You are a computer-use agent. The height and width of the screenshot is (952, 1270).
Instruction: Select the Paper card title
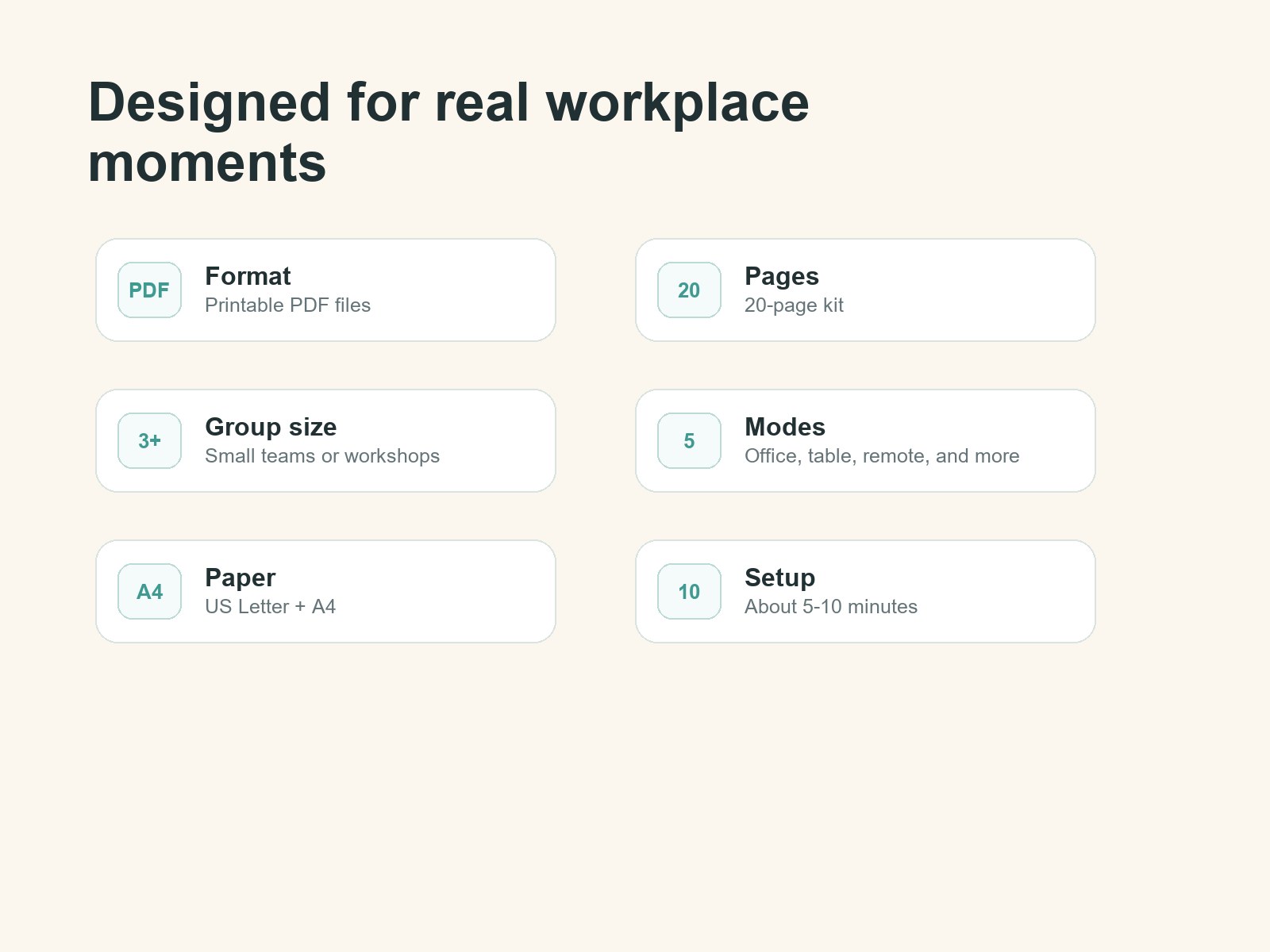pyautogui.click(x=241, y=578)
